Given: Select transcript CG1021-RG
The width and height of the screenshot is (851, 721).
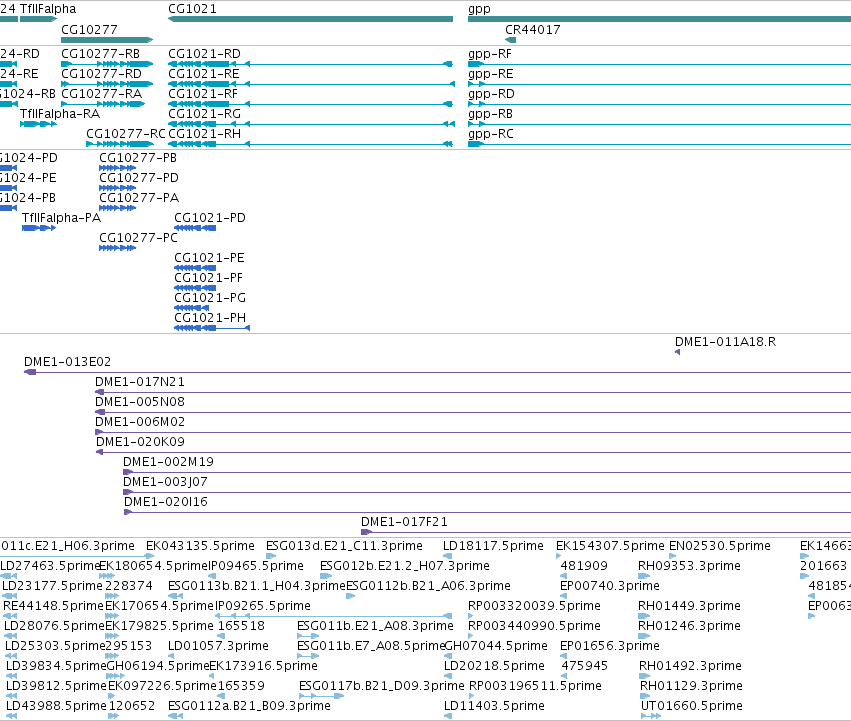Looking at the screenshot, I should coord(312,124).
